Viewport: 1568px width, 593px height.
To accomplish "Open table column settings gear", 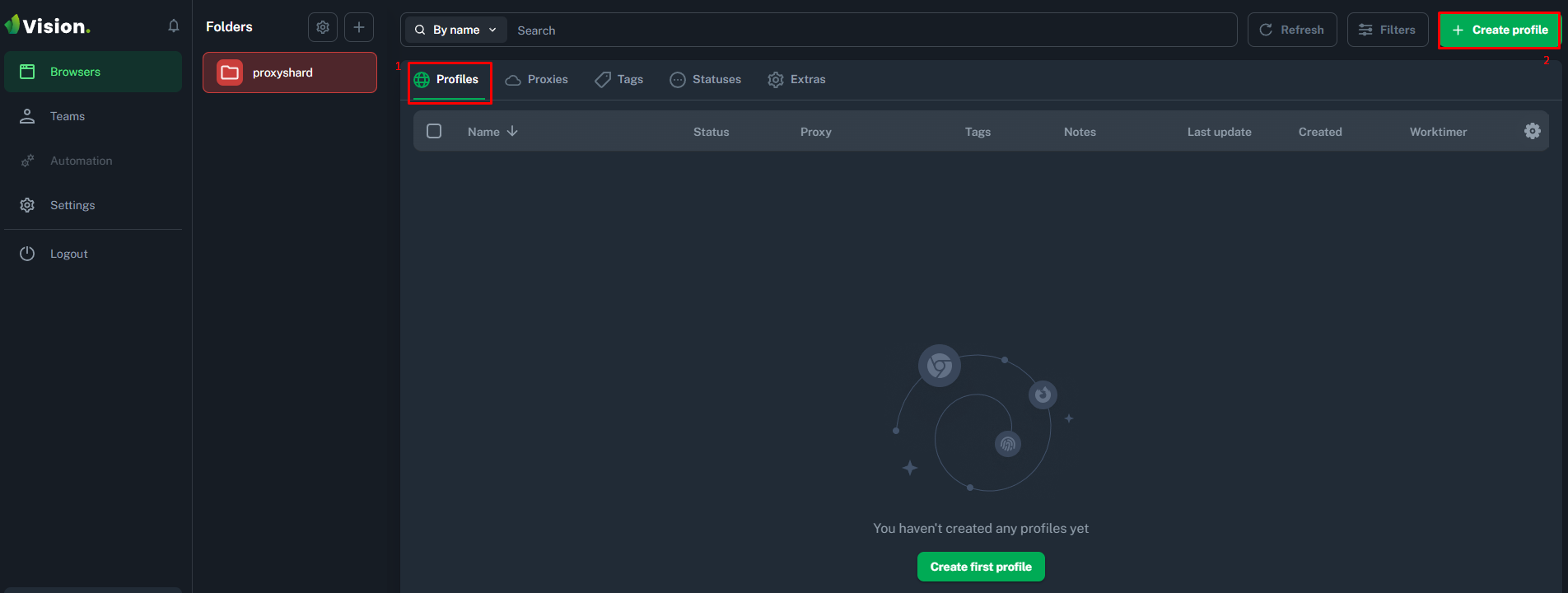I will point(1532,131).
